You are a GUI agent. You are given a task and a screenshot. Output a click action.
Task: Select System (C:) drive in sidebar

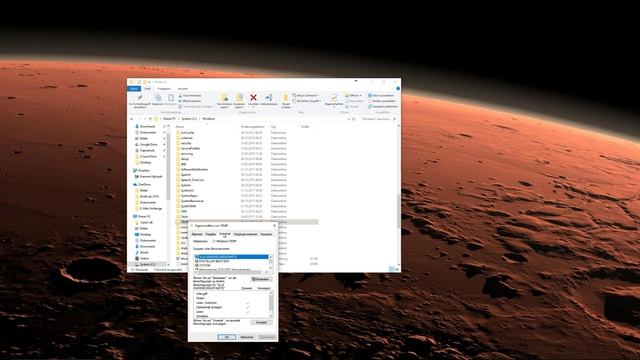click(x=147, y=264)
